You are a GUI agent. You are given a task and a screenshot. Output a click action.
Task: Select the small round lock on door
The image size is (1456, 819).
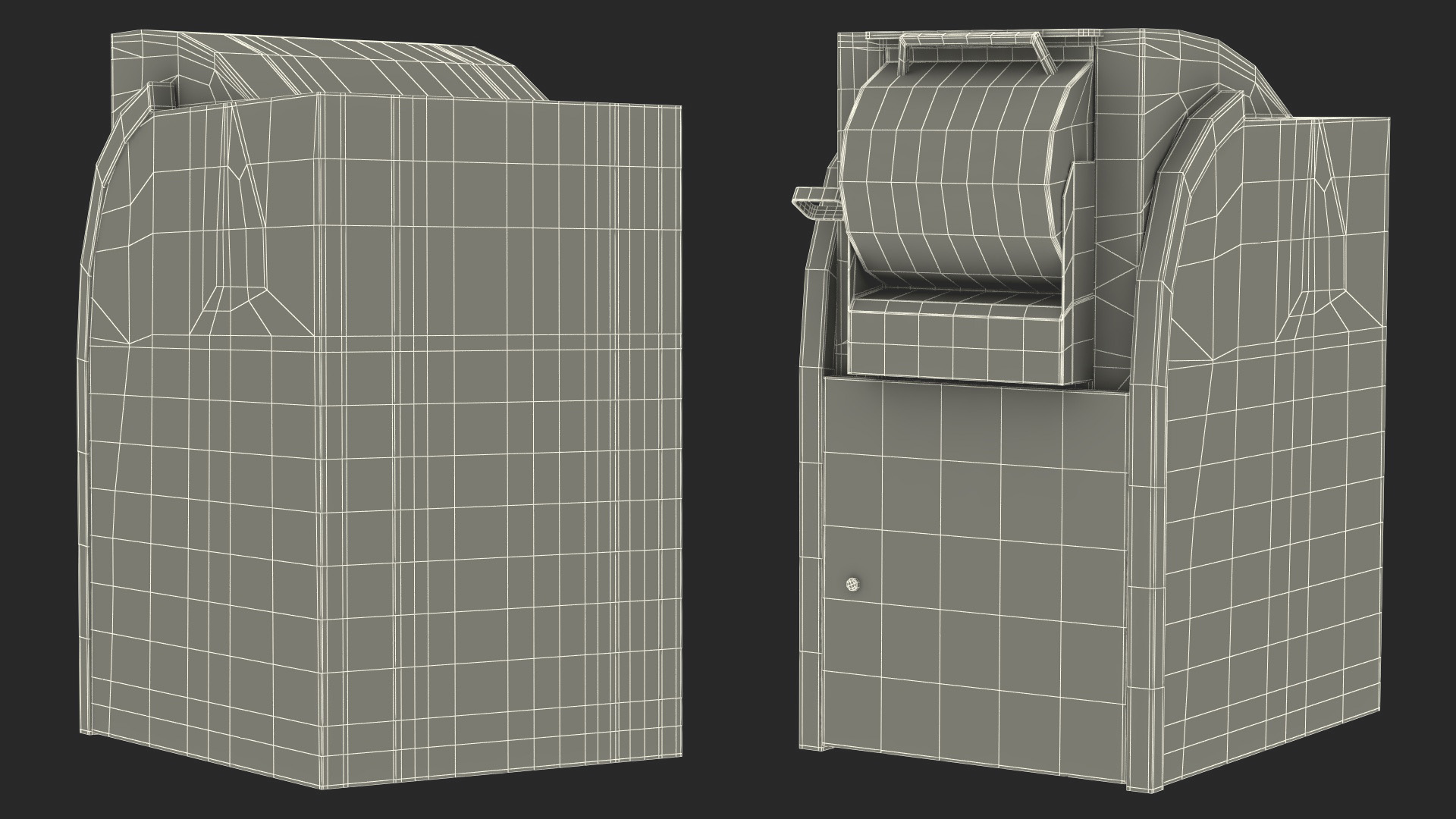[853, 585]
